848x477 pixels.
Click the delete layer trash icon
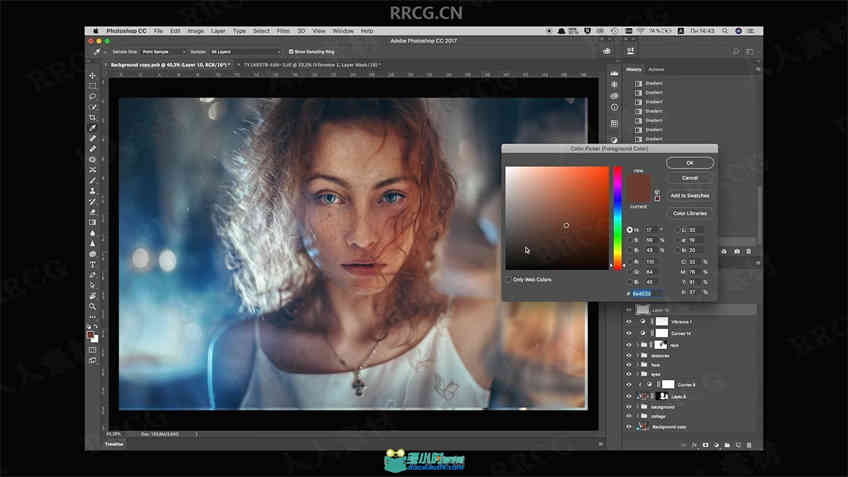tap(749, 445)
